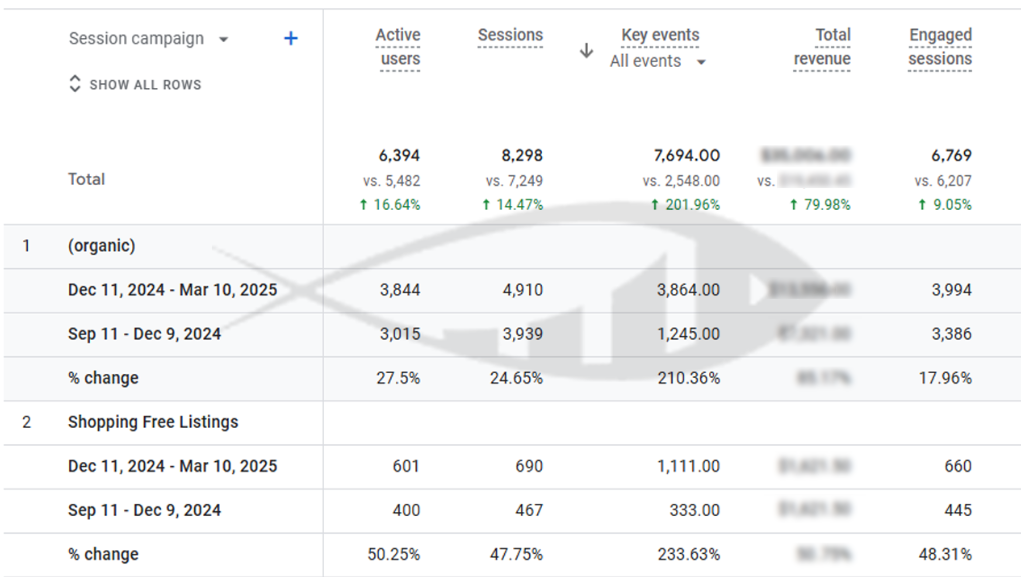
Task: Select the Sessions column header
Action: (x=510, y=35)
